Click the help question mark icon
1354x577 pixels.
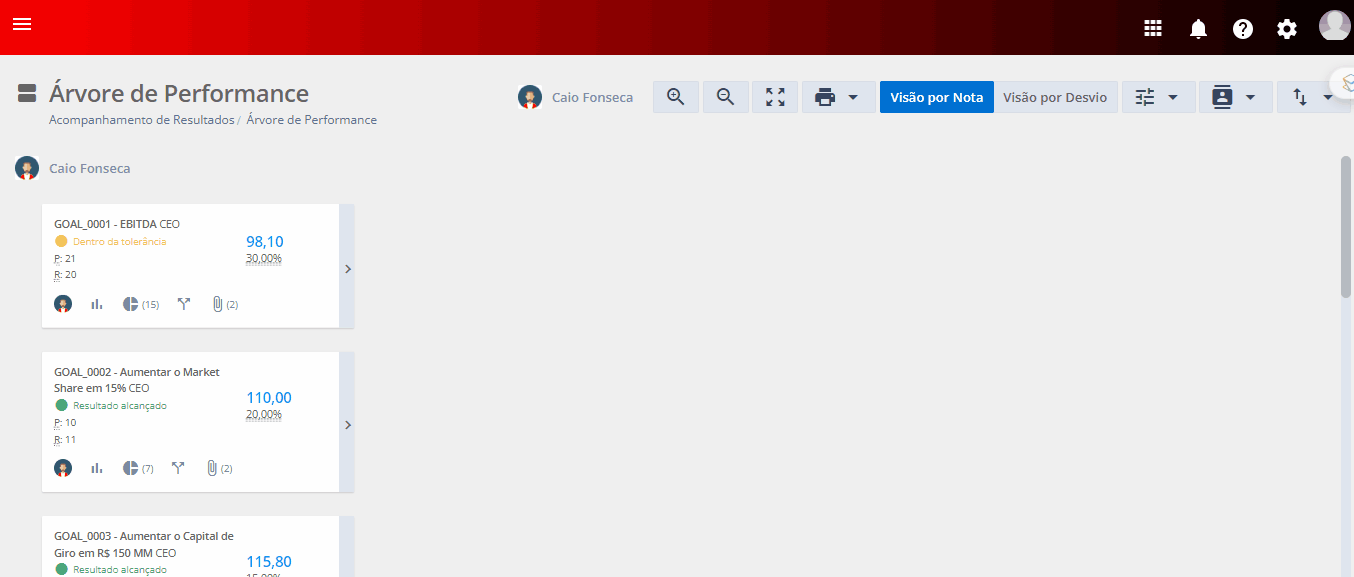point(1243,29)
